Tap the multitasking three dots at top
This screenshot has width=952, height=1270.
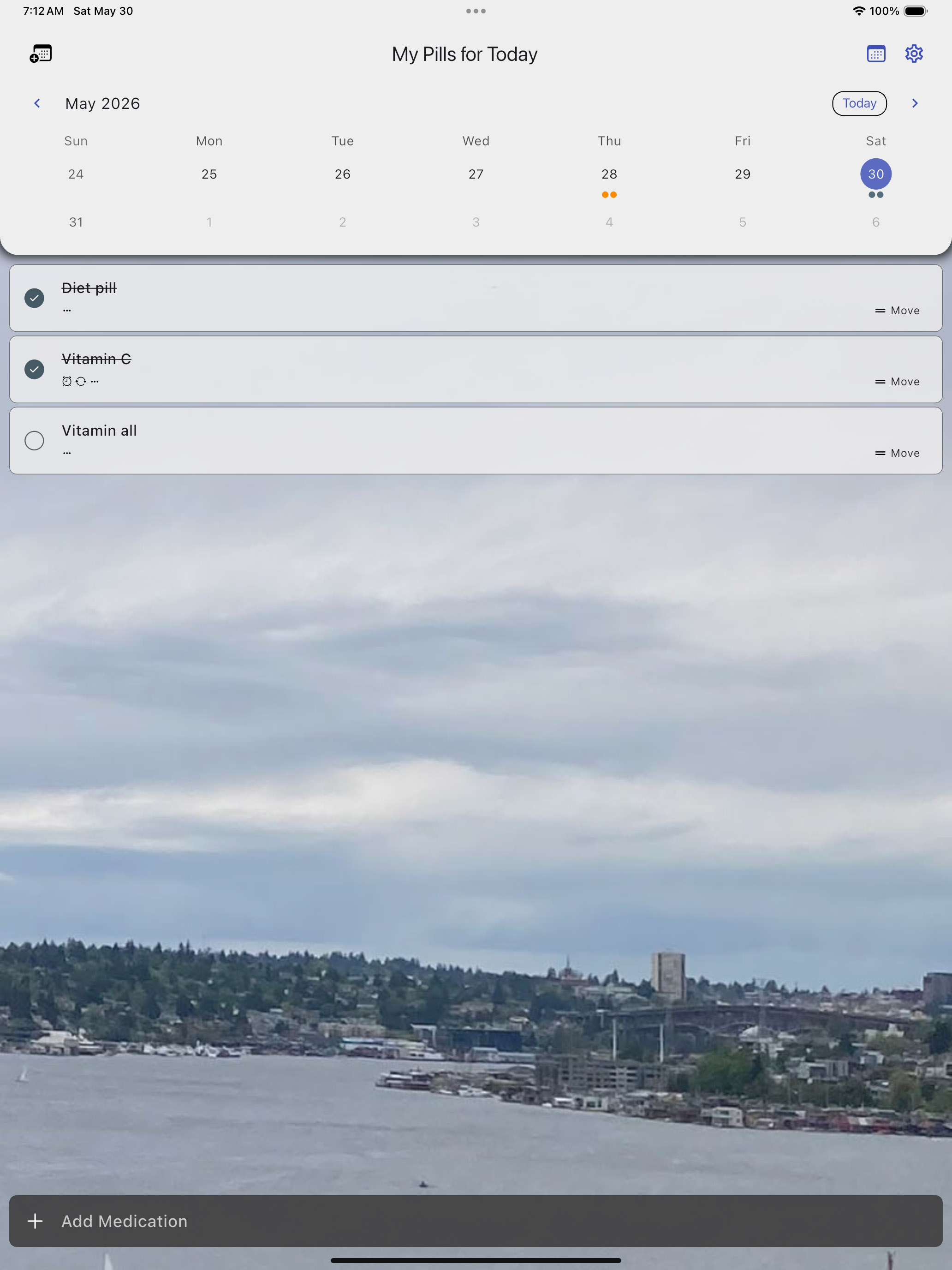[x=476, y=11]
